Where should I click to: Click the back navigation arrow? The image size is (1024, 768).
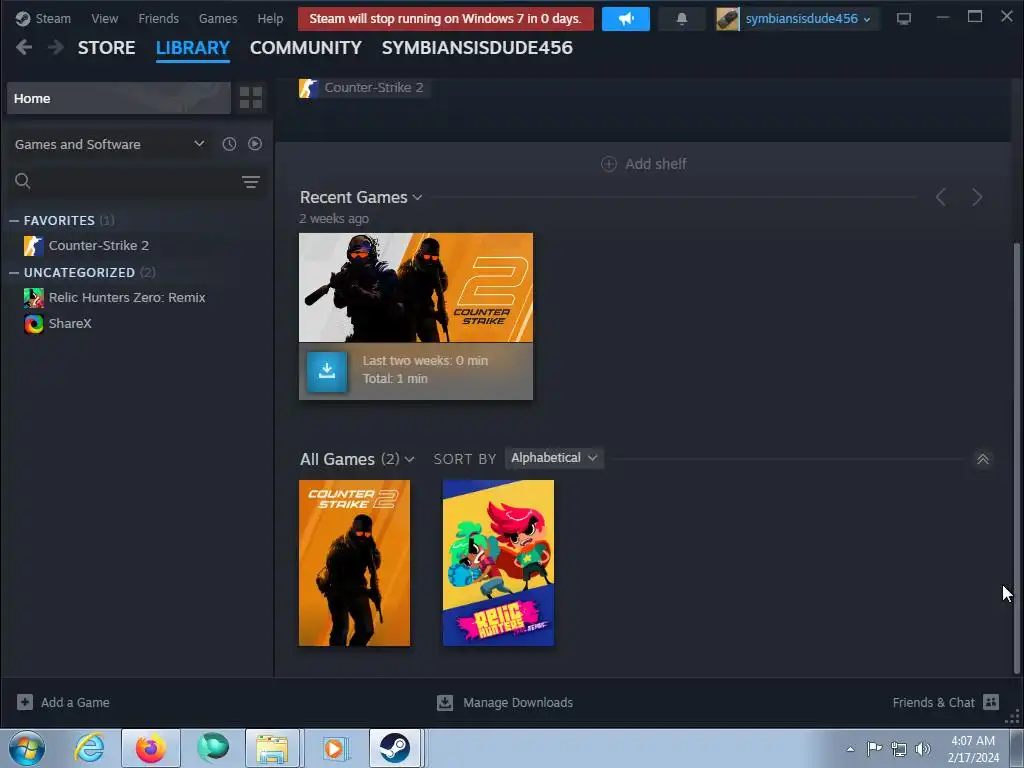[24, 47]
